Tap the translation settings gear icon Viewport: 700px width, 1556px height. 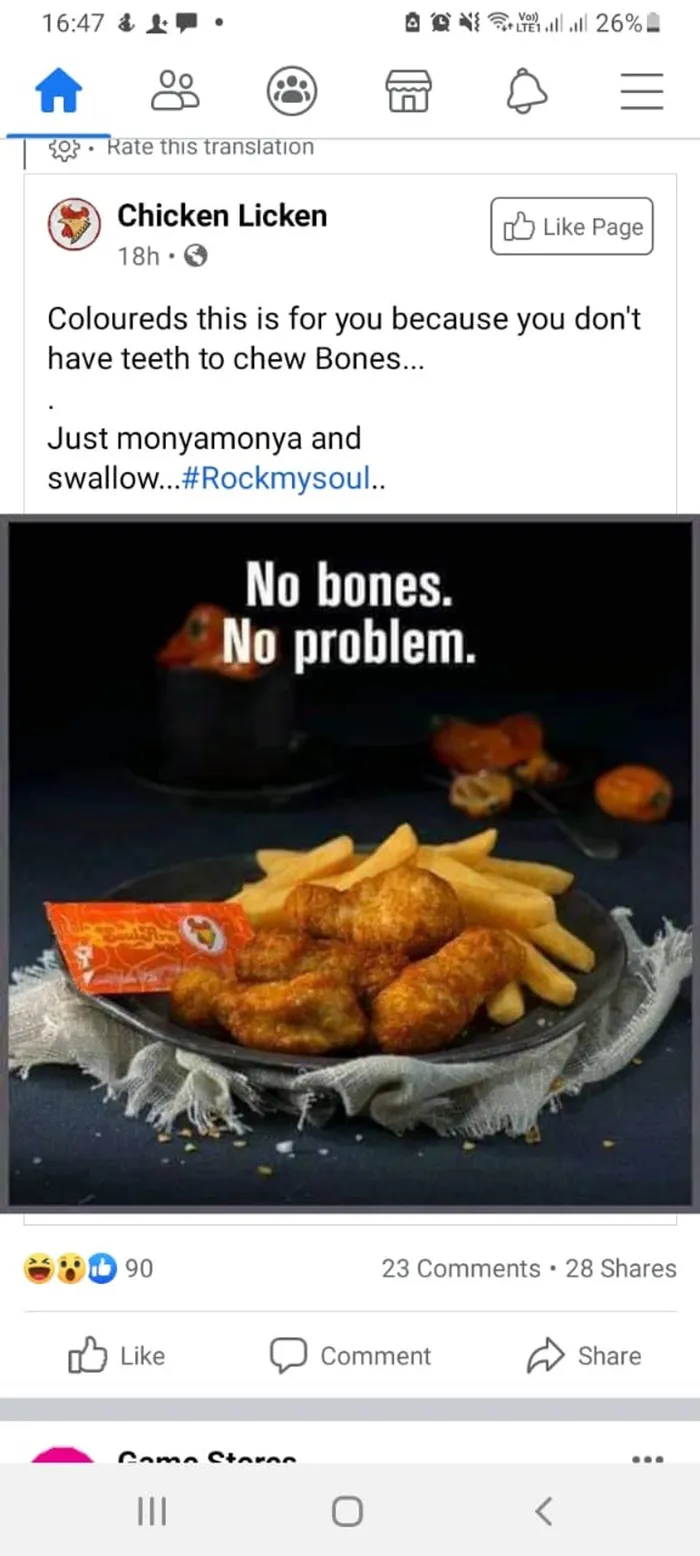[x=64, y=150]
